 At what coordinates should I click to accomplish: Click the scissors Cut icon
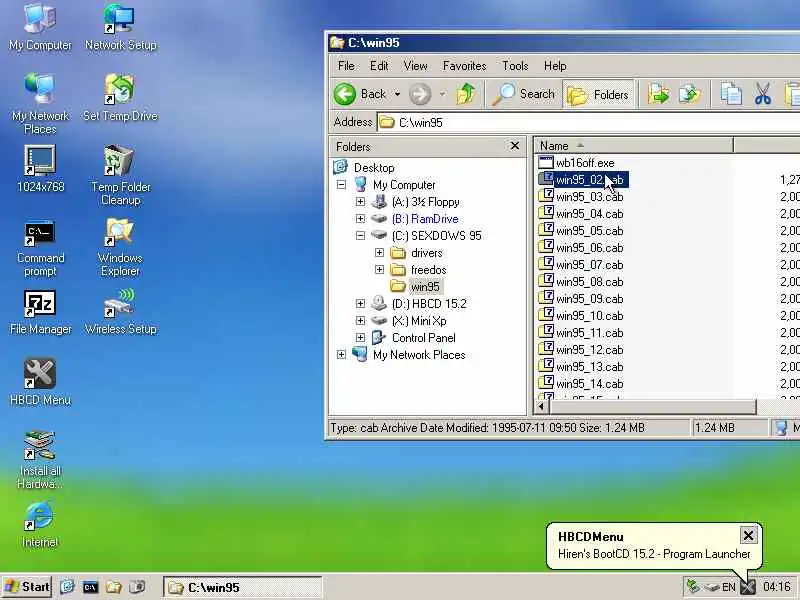pyautogui.click(x=763, y=94)
